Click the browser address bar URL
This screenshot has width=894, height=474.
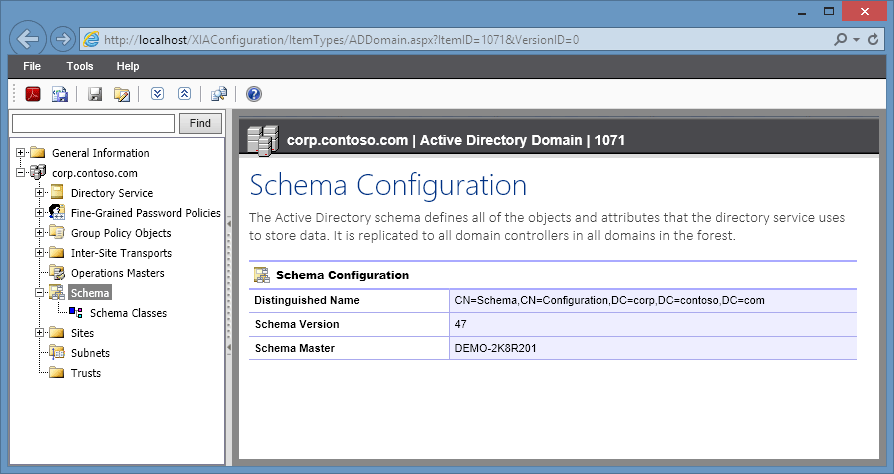[x=341, y=40]
